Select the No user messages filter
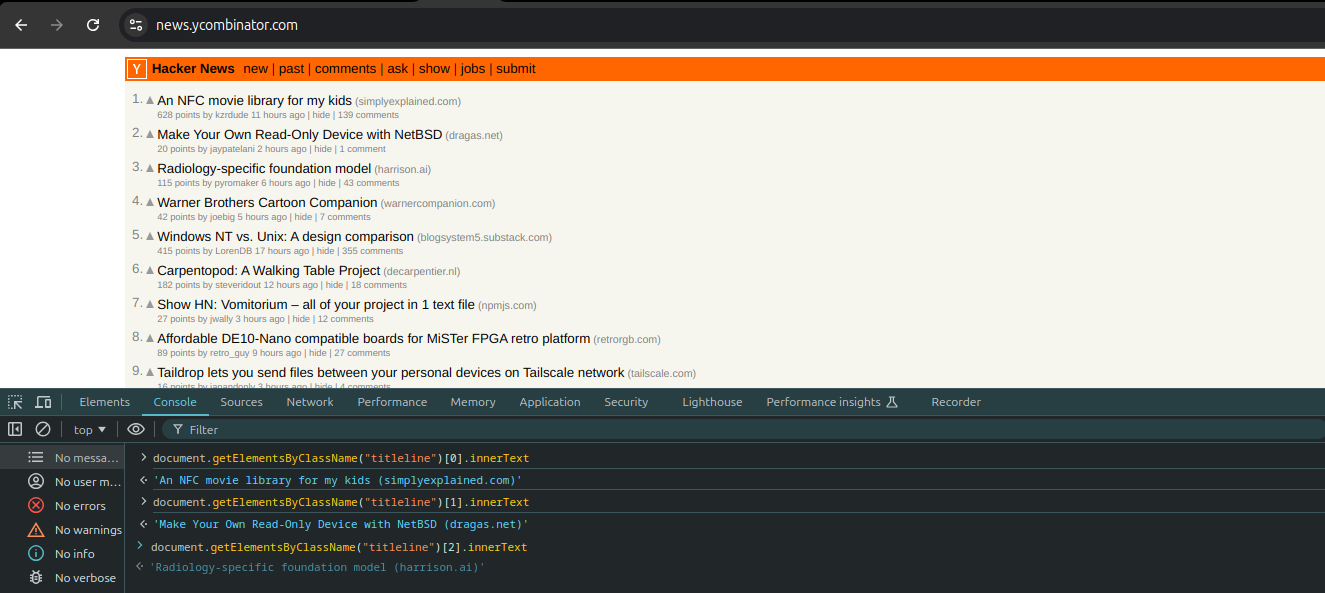 (x=62, y=482)
